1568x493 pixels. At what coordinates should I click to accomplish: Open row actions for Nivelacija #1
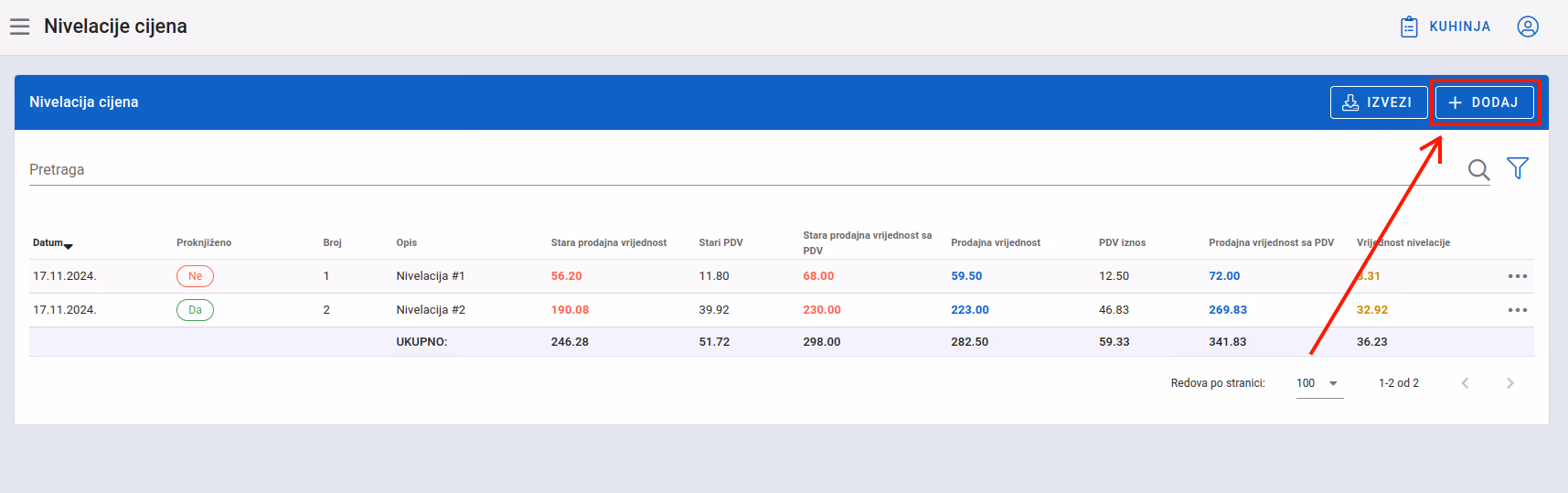pos(1518,276)
